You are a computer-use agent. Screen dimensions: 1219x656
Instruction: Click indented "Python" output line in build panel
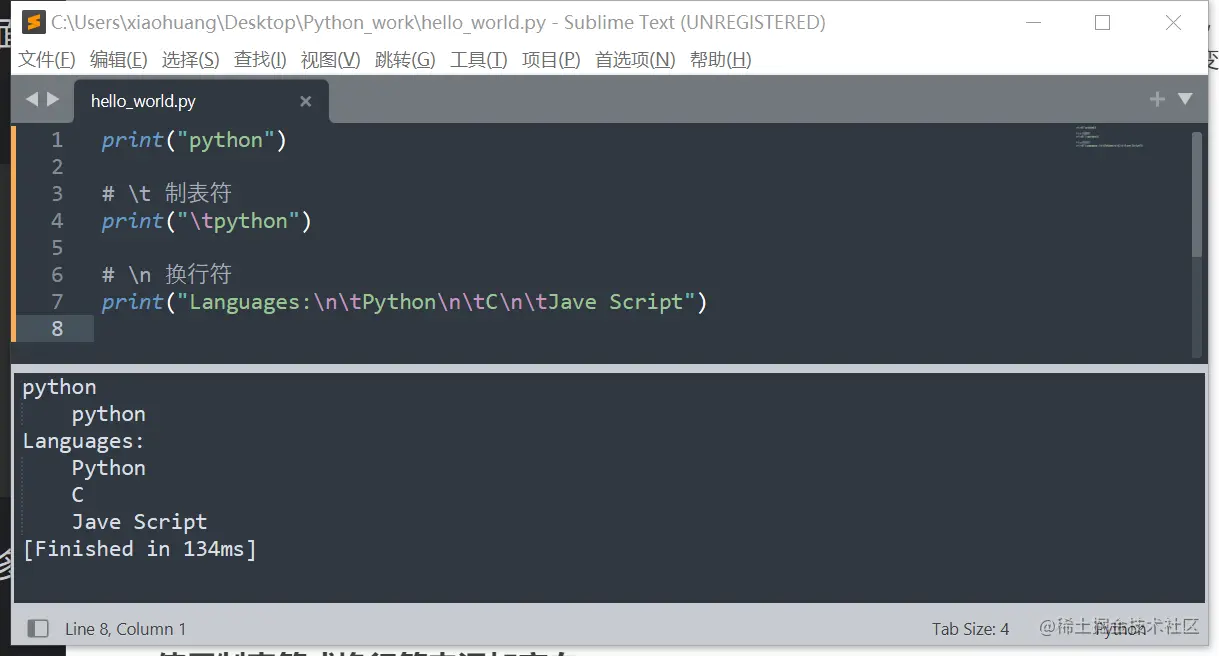tap(109, 468)
